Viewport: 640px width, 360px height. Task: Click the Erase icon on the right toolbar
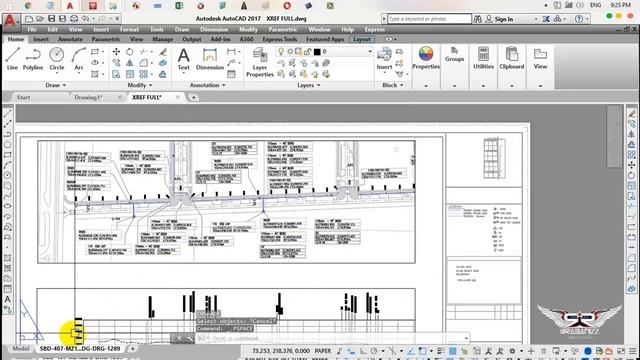(631, 113)
